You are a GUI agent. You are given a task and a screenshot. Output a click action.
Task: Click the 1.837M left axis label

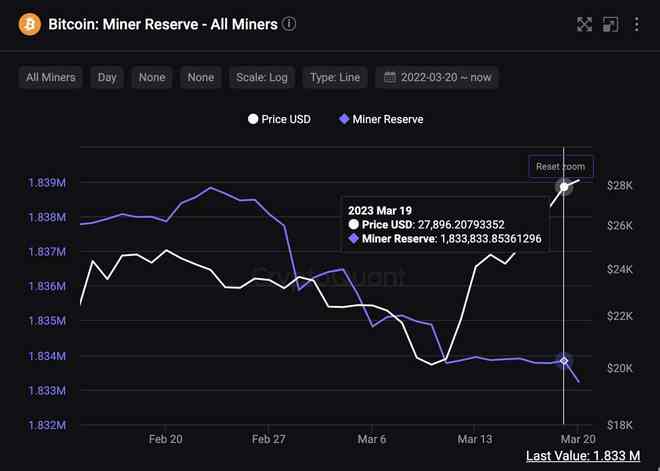(47, 252)
